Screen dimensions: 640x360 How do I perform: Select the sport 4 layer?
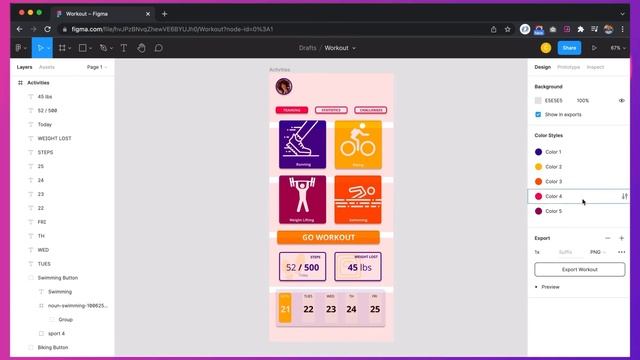(x=56, y=333)
